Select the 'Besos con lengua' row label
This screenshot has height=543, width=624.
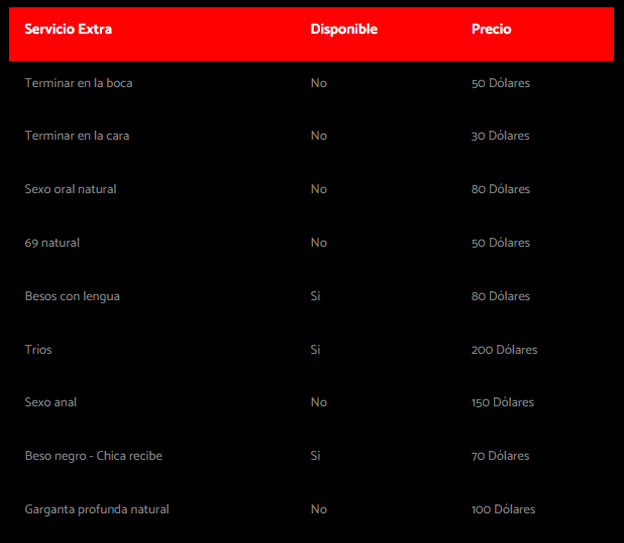tap(72, 296)
